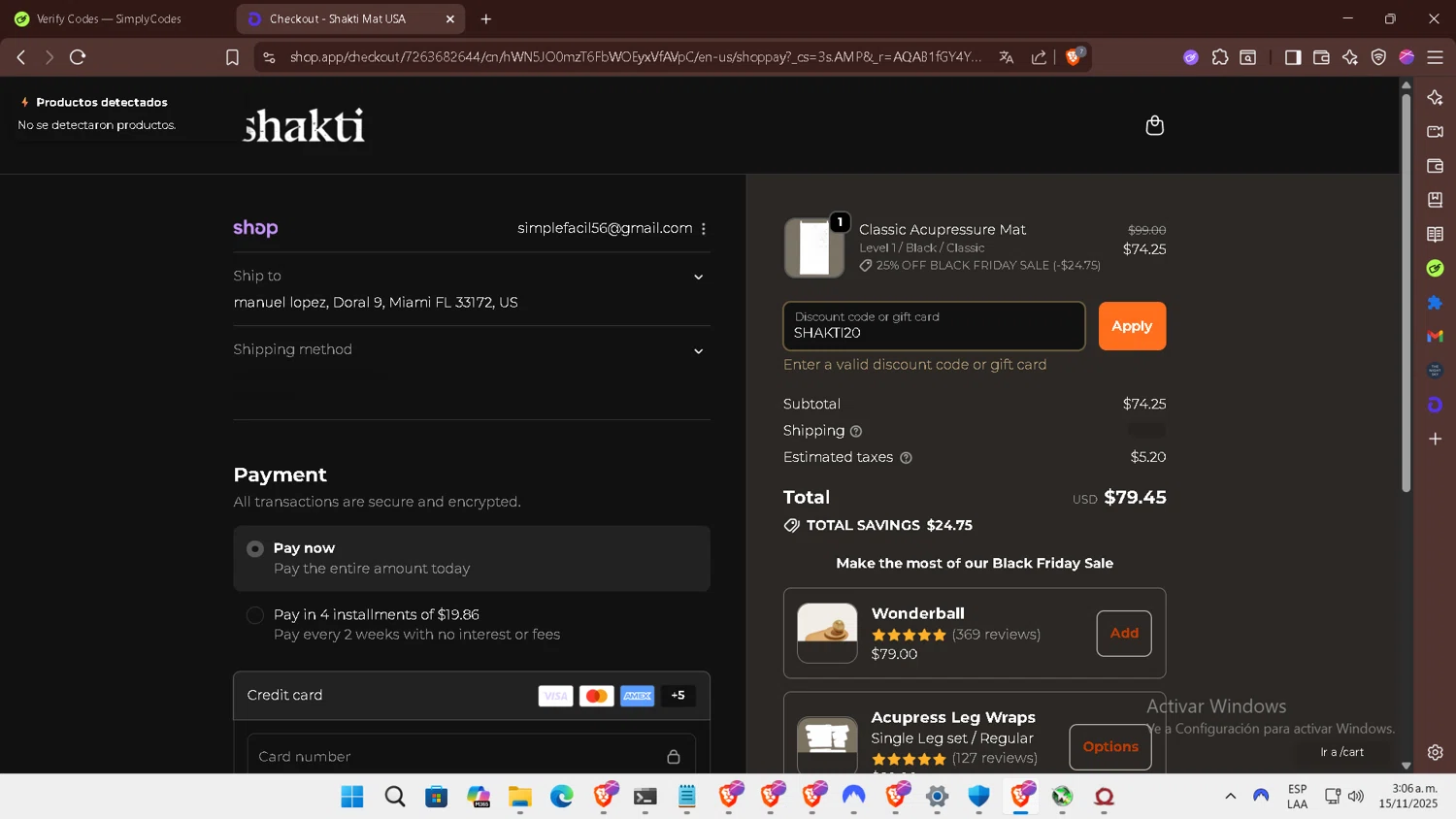Viewport: 1456px width, 819px height.
Task: Open Brave Shields lion icon
Action: click(x=1074, y=56)
